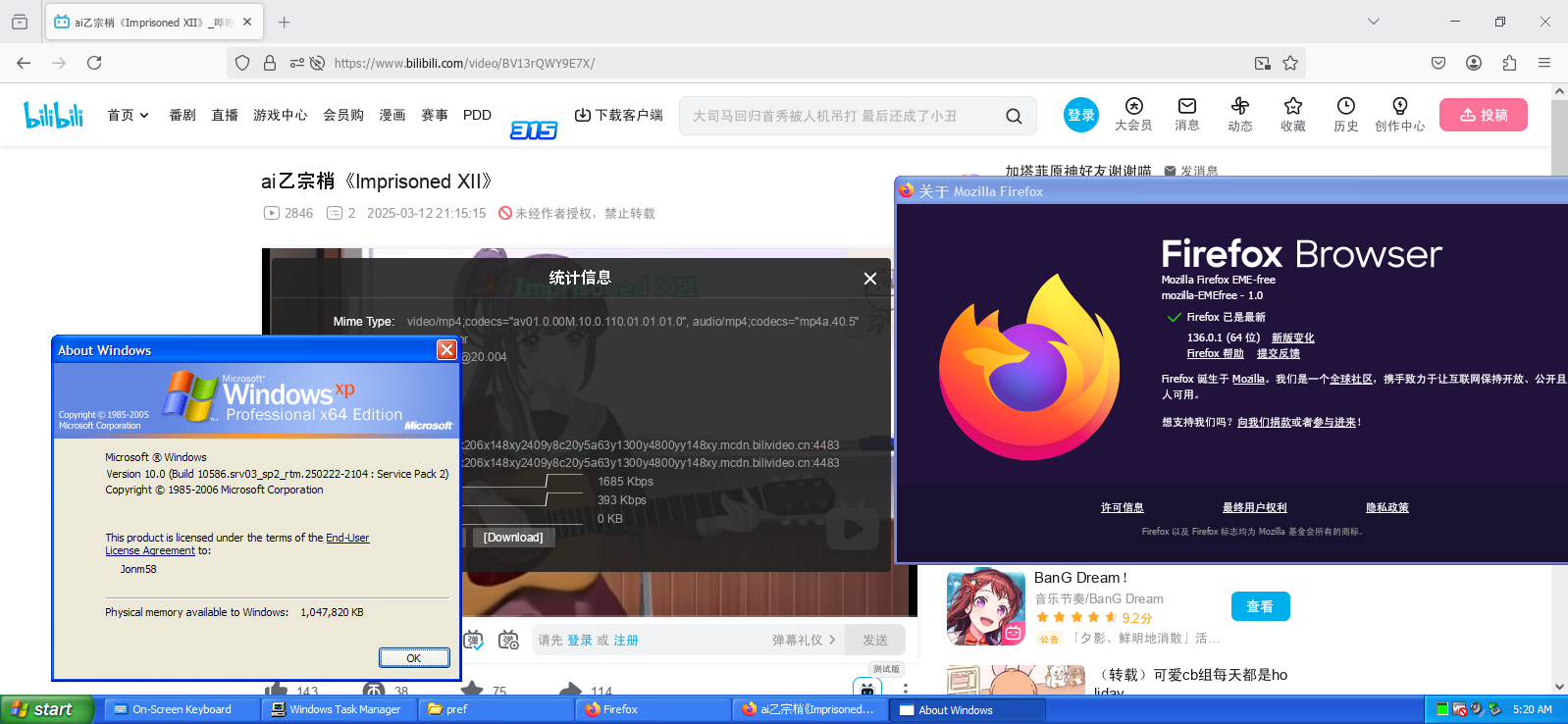Open the 漫画 nav item
Screen dimensions: 1568x724
click(x=392, y=115)
